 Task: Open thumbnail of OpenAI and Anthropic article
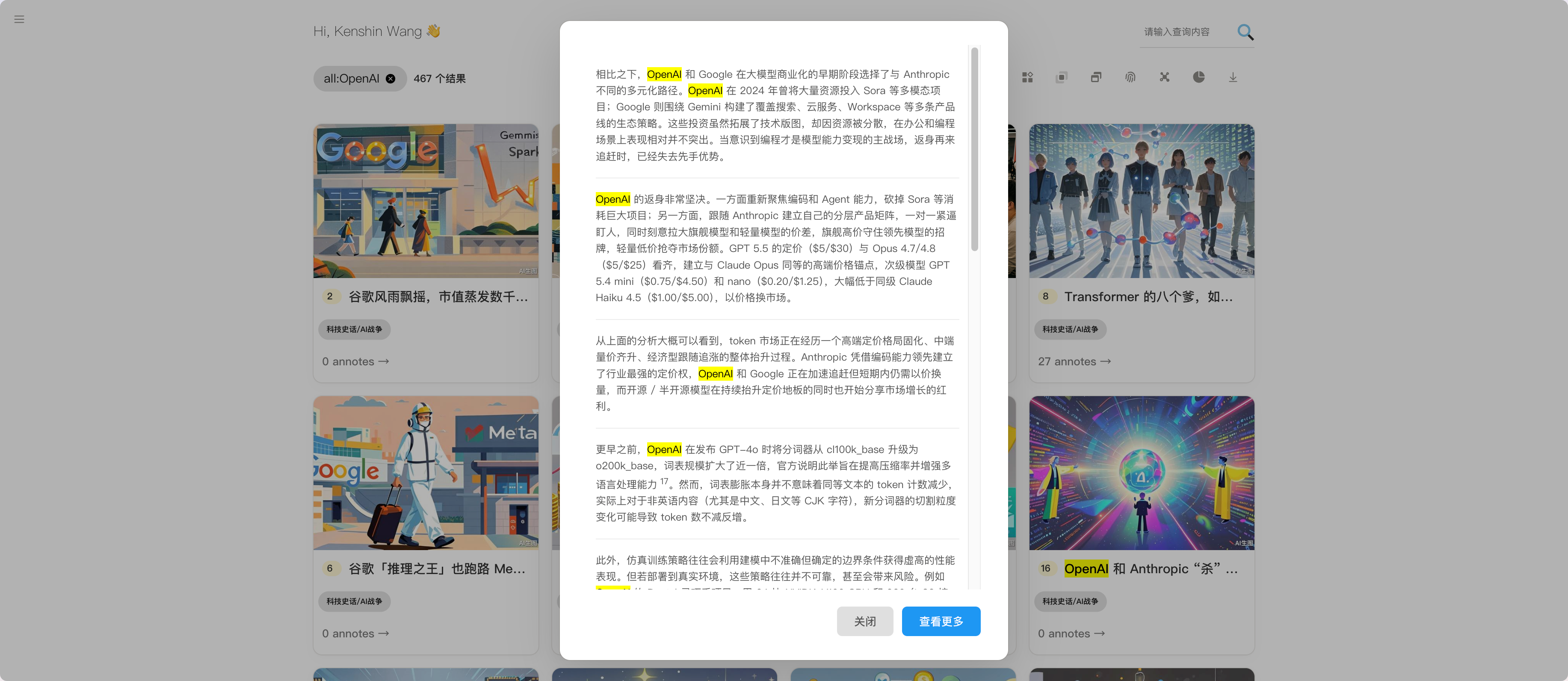tap(1141, 473)
